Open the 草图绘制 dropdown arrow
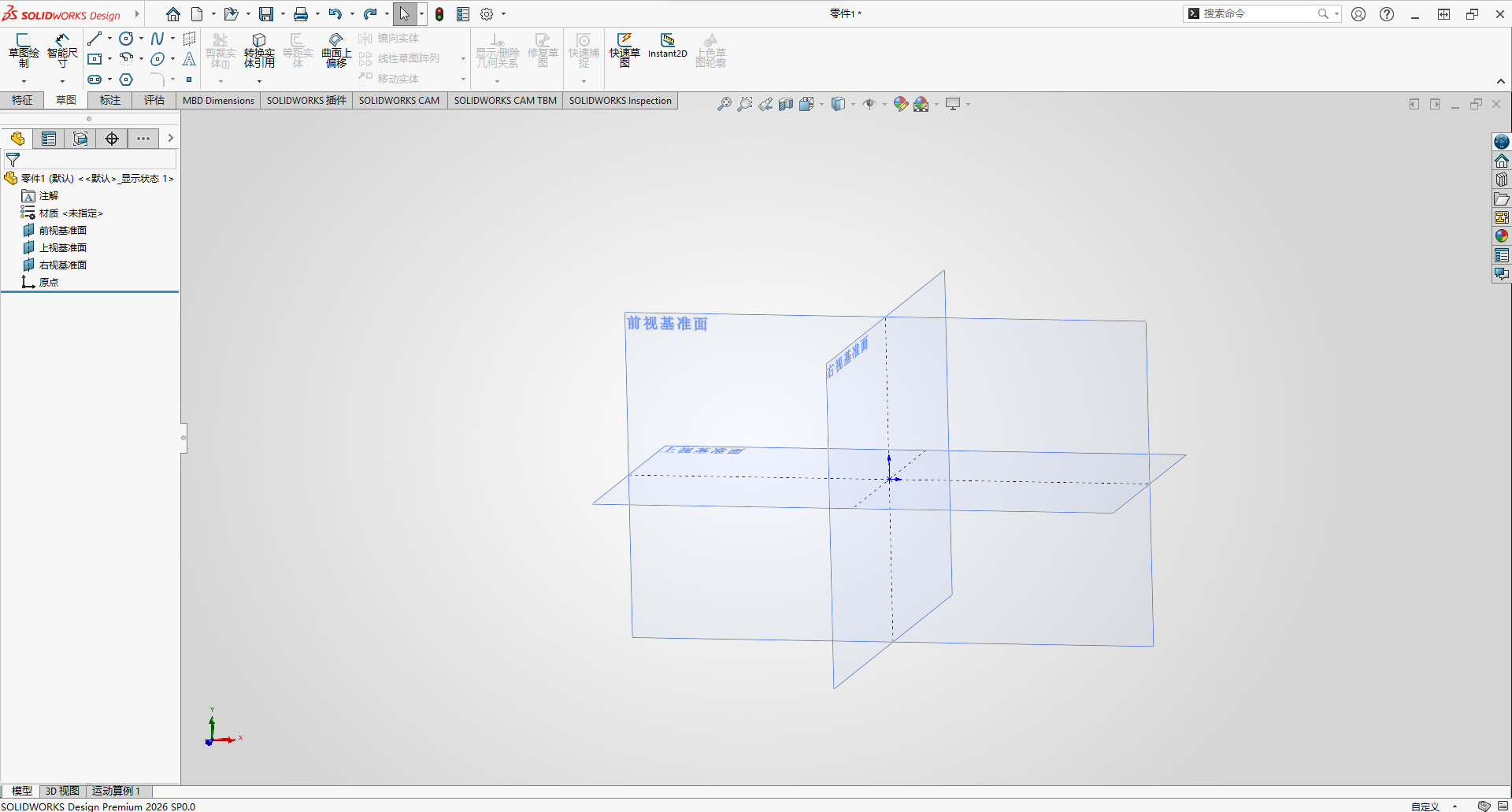Viewport: 1512px width, 812px height. pyautogui.click(x=24, y=81)
